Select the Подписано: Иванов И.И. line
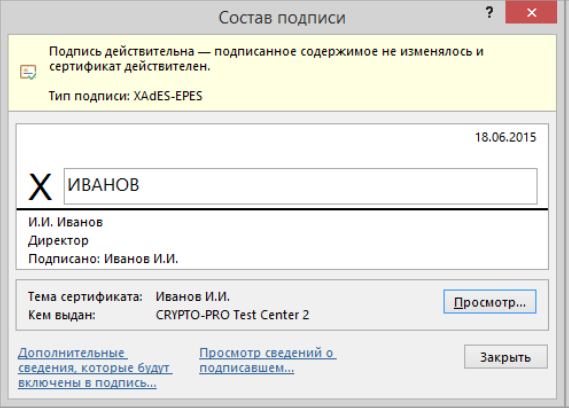The width and height of the screenshot is (569, 408). pos(103,259)
